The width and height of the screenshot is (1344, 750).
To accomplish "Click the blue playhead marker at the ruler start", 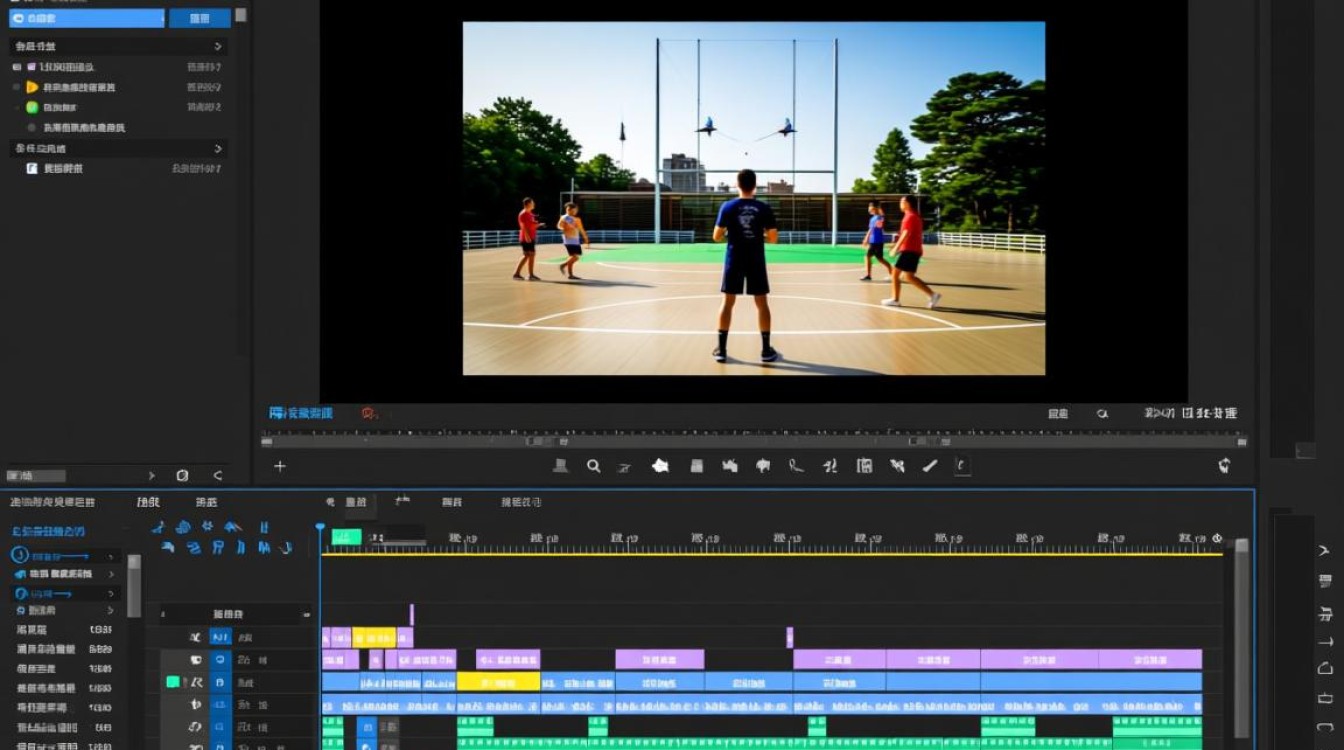I will point(320,527).
